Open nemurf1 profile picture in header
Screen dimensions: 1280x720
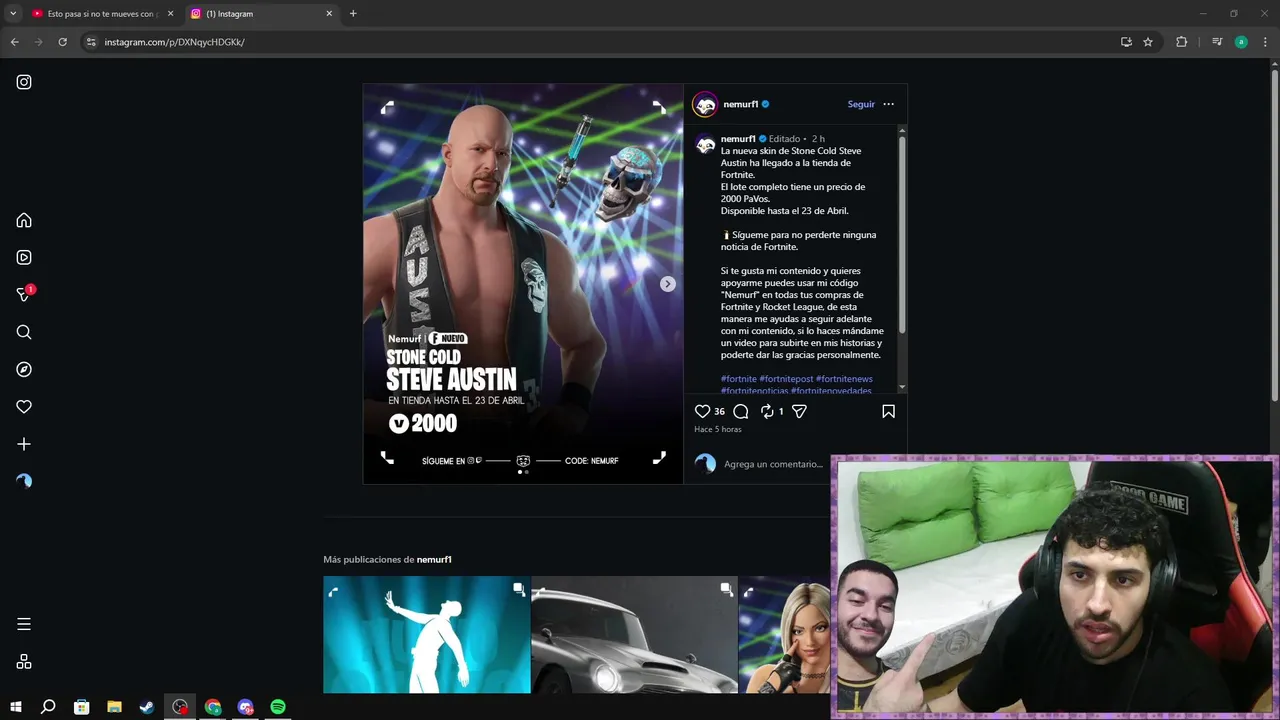(x=705, y=104)
